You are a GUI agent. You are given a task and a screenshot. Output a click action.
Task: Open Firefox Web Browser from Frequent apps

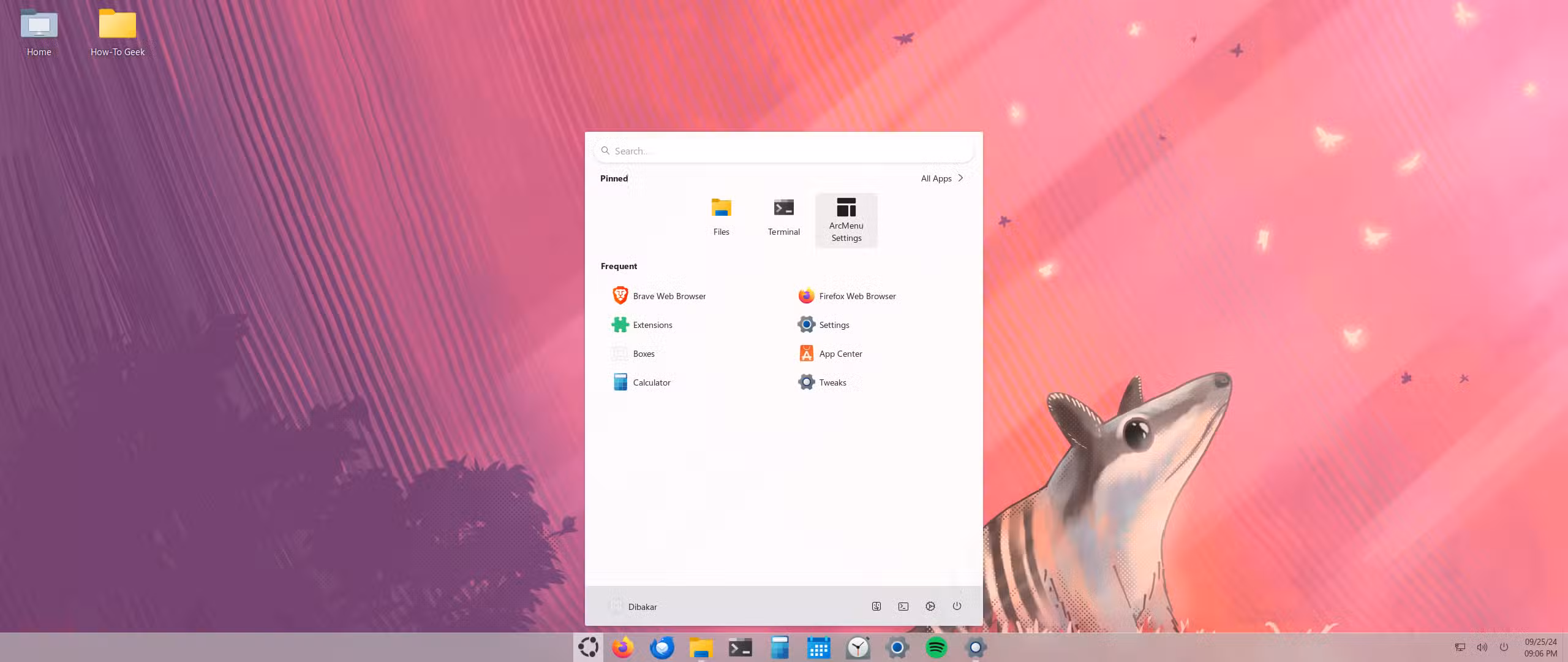click(856, 295)
